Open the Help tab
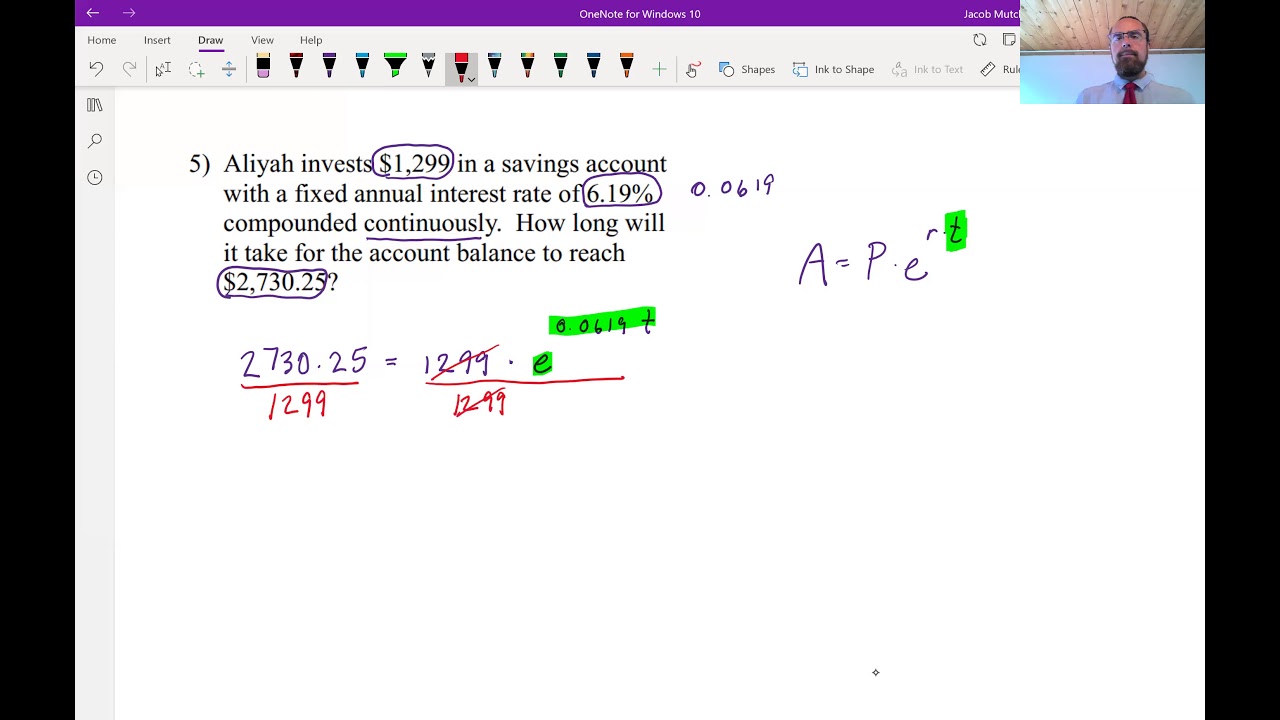1280x720 pixels. tap(311, 40)
